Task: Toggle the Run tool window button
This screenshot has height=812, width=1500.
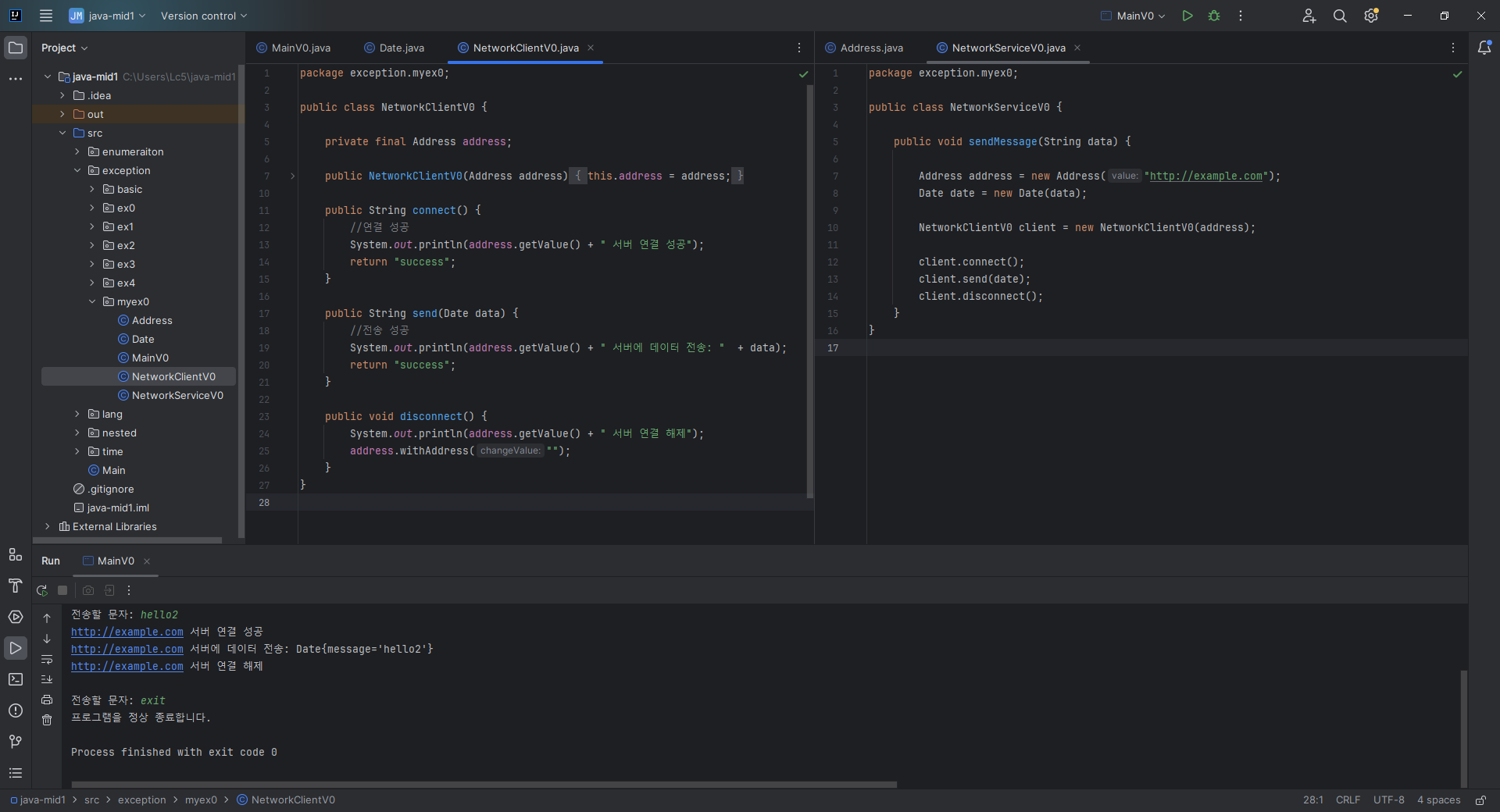Action: coord(16,648)
